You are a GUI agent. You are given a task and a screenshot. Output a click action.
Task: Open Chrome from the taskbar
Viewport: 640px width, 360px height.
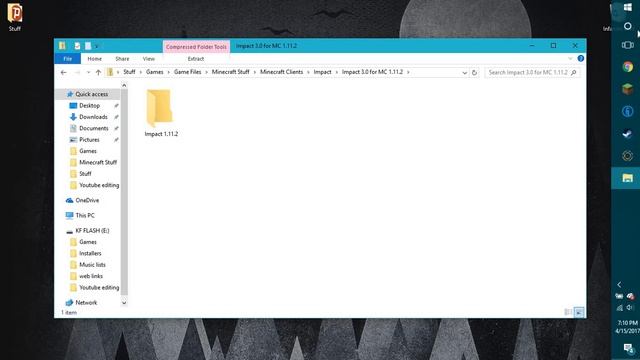pyautogui.click(x=627, y=67)
